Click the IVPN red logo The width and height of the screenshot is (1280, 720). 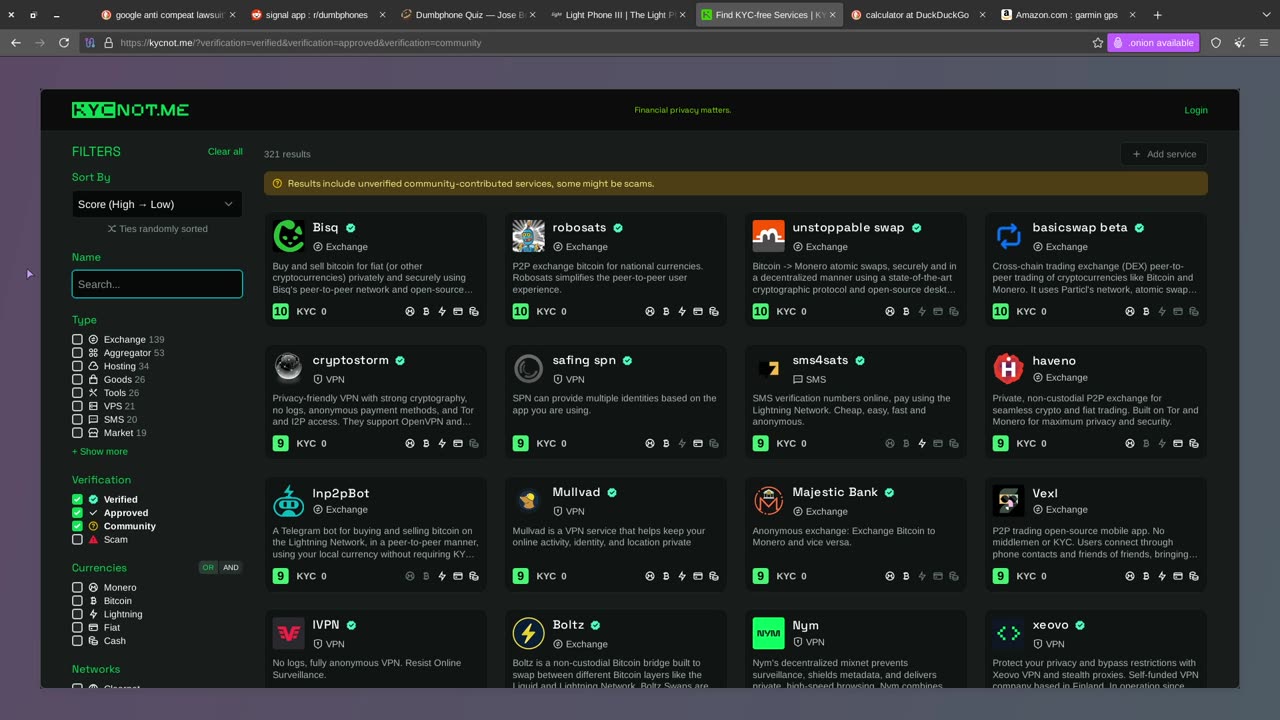pos(288,633)
